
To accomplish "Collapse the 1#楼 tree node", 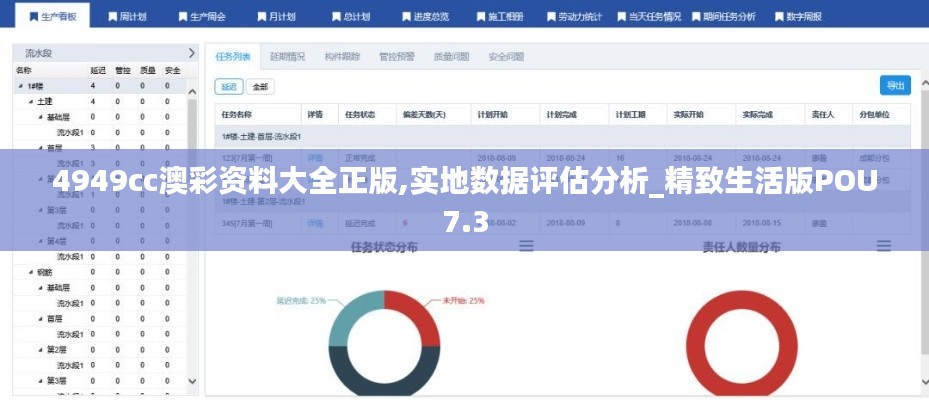I will [x=21, y=86].
